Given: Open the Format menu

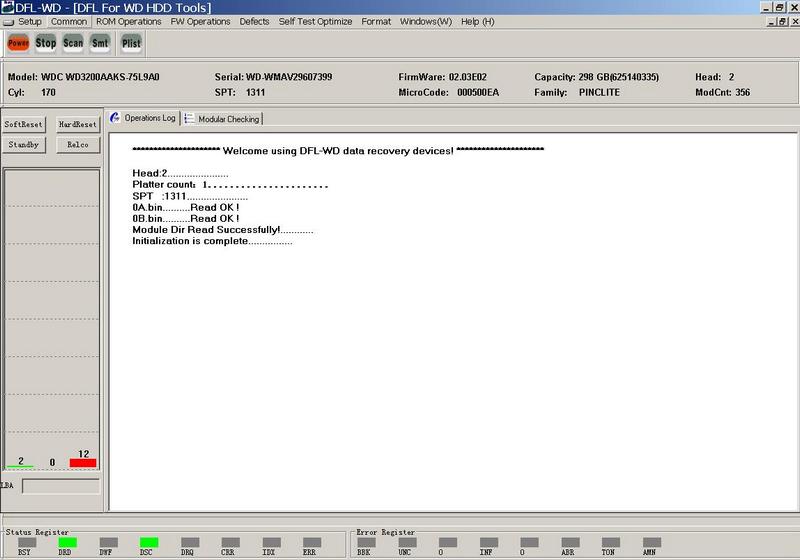Looking at the screenshot, I should (376, 22).
